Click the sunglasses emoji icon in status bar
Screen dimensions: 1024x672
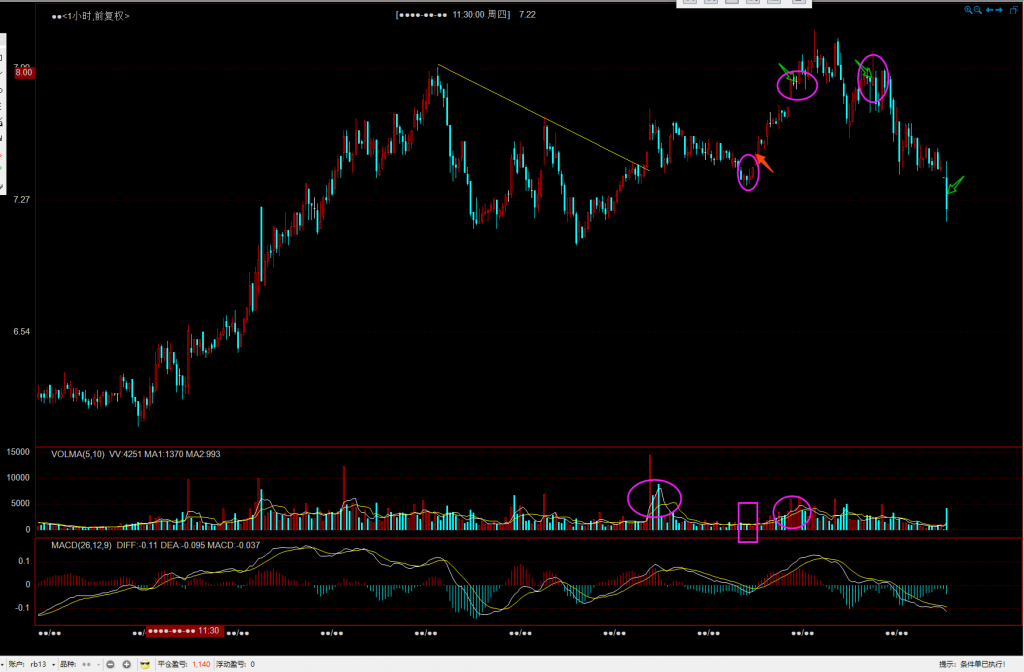[145, 664]
